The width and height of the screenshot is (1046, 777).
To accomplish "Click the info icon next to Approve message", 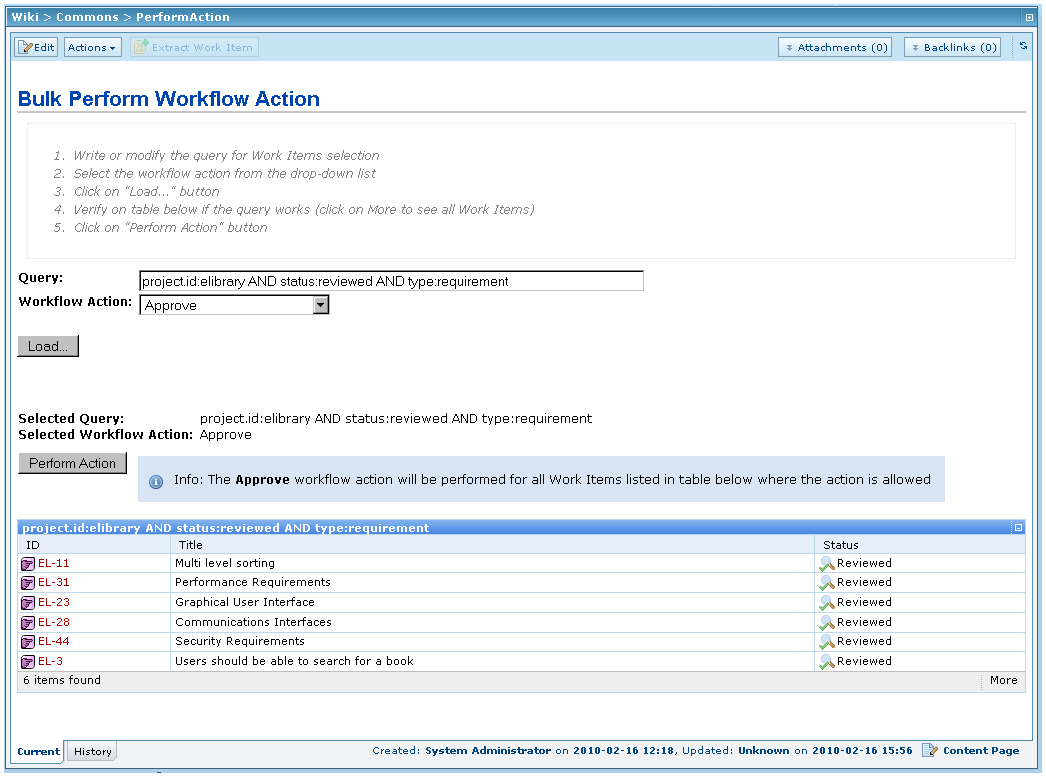I will (x=156, y=482).
